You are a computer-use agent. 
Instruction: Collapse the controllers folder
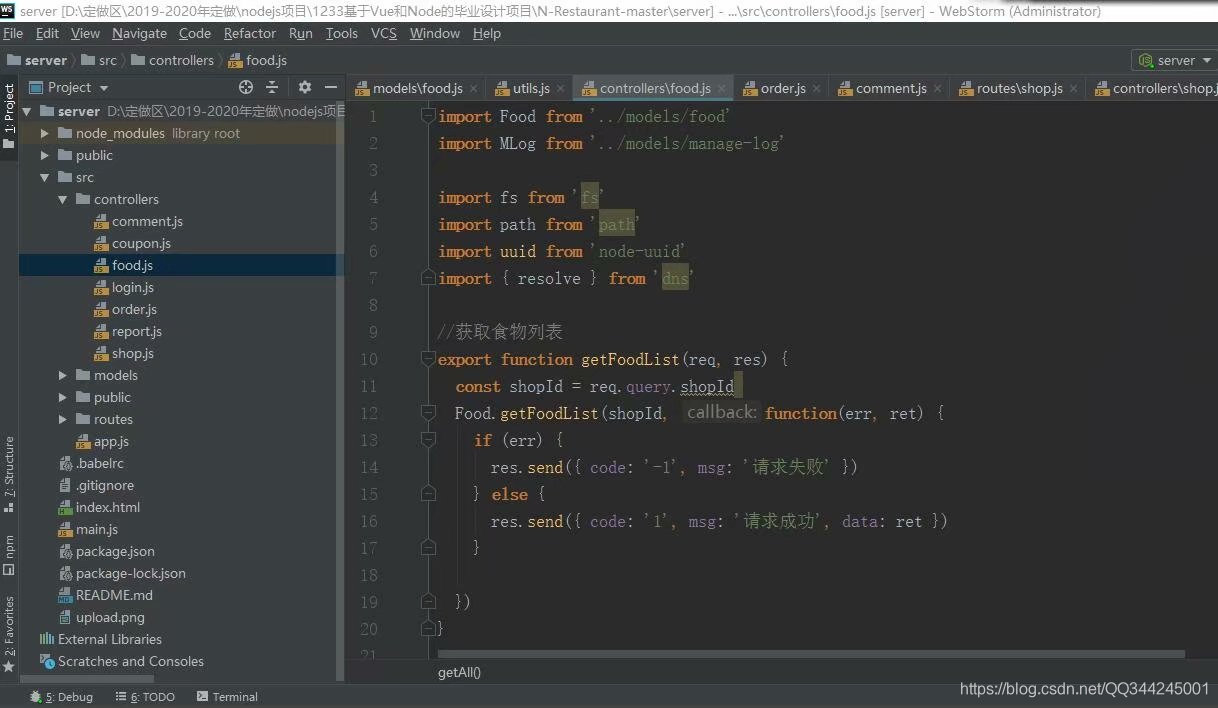[x=62, y=199]
